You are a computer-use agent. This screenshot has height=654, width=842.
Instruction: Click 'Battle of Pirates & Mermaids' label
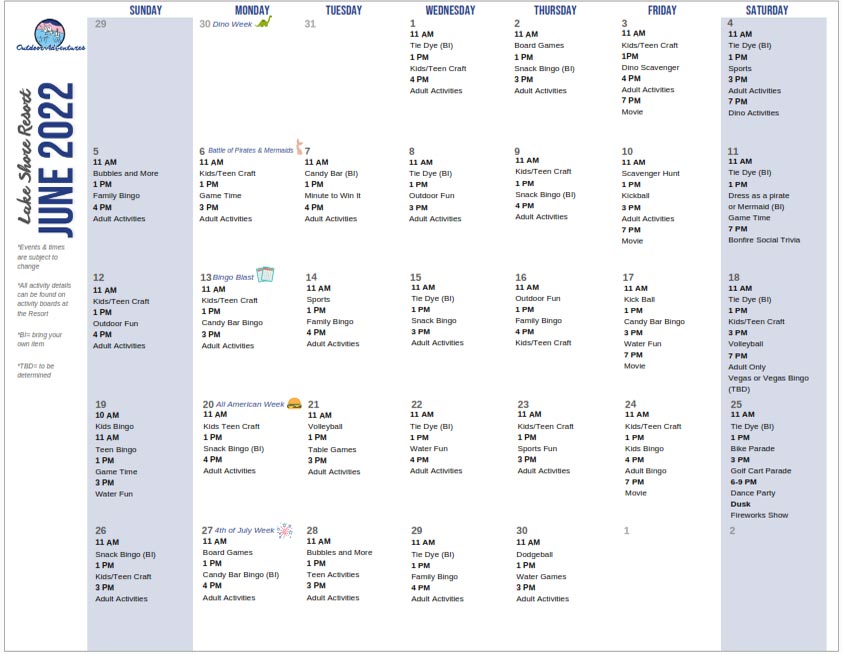tap(251, 150)
